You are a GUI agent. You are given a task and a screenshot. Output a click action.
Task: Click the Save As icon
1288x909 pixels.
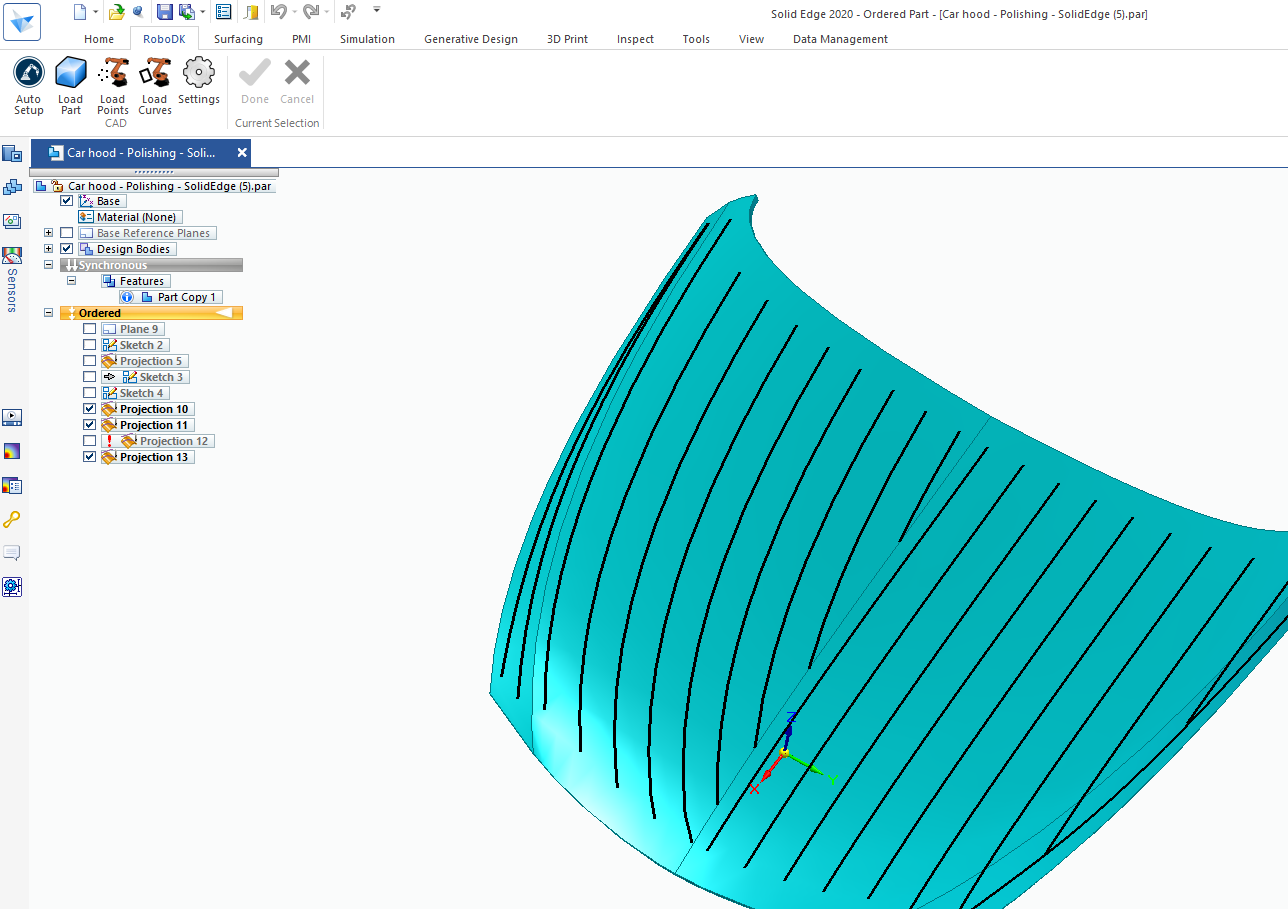point(185,12)
